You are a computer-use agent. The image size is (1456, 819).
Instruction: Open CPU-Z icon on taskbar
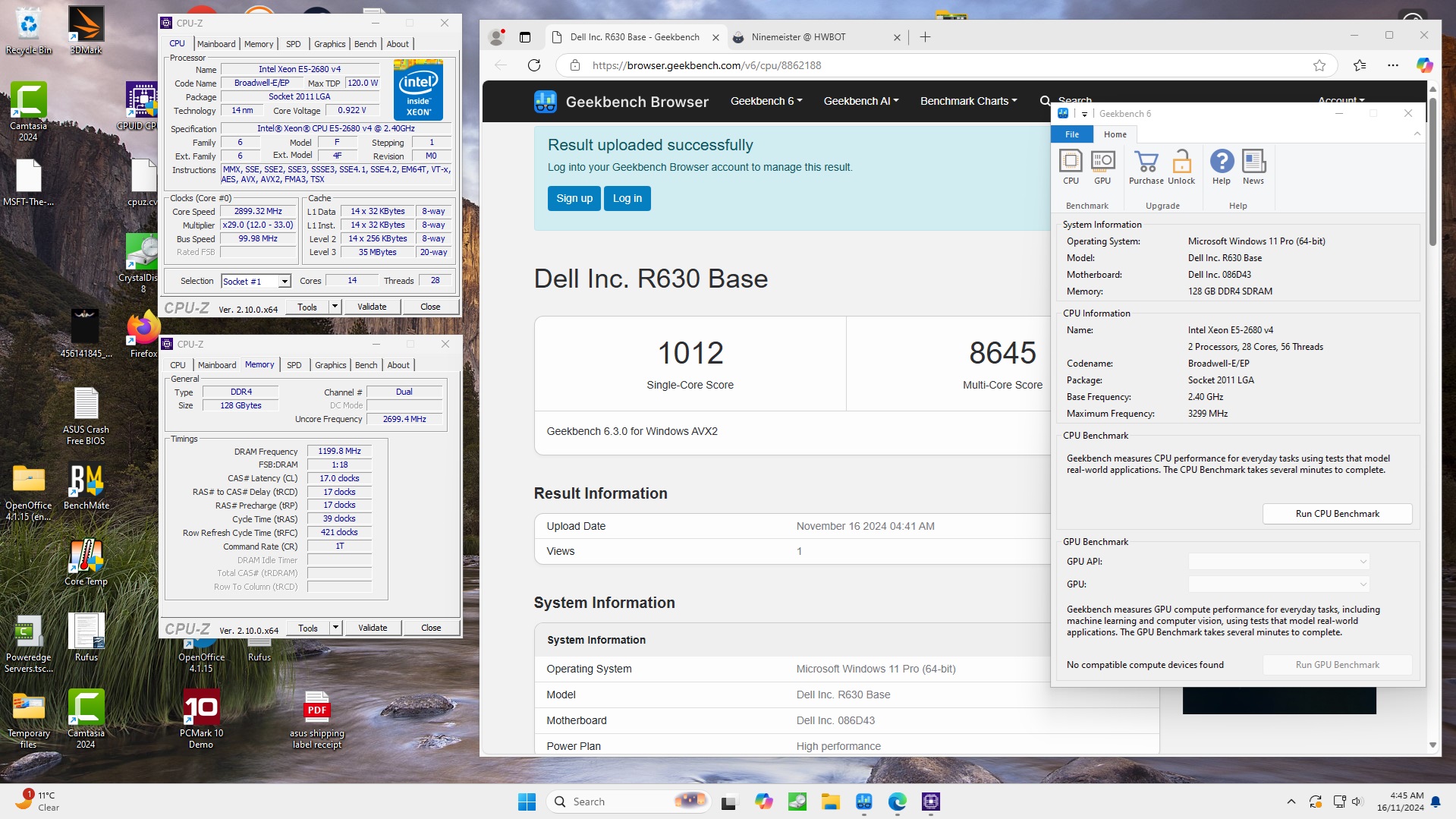click(x=931, y=802)
